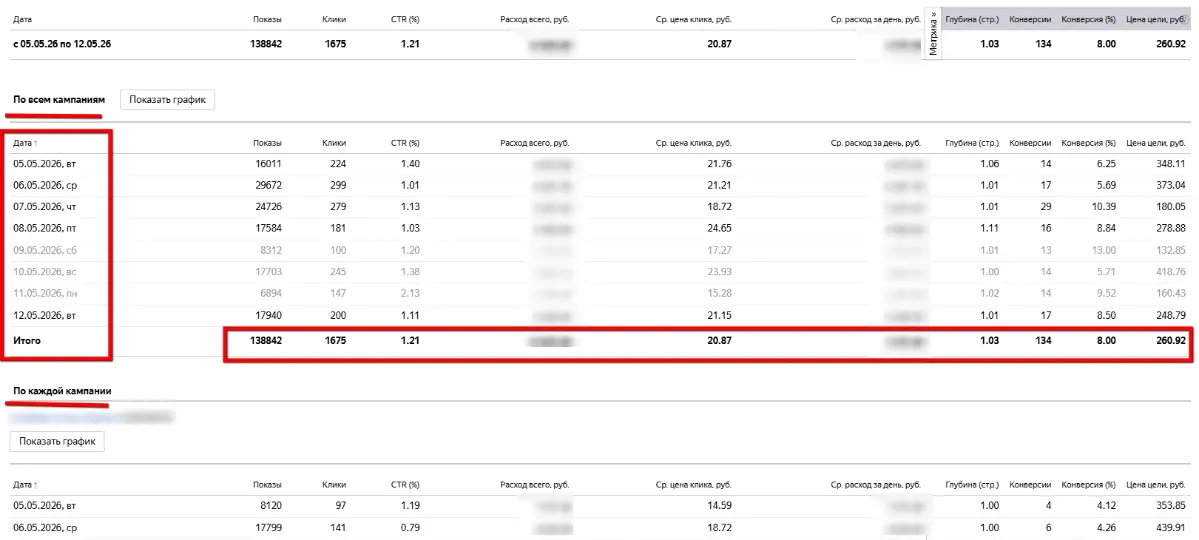Select impressions value 8312
This screenshot has width=1199, height=540.
pos(270,250)
